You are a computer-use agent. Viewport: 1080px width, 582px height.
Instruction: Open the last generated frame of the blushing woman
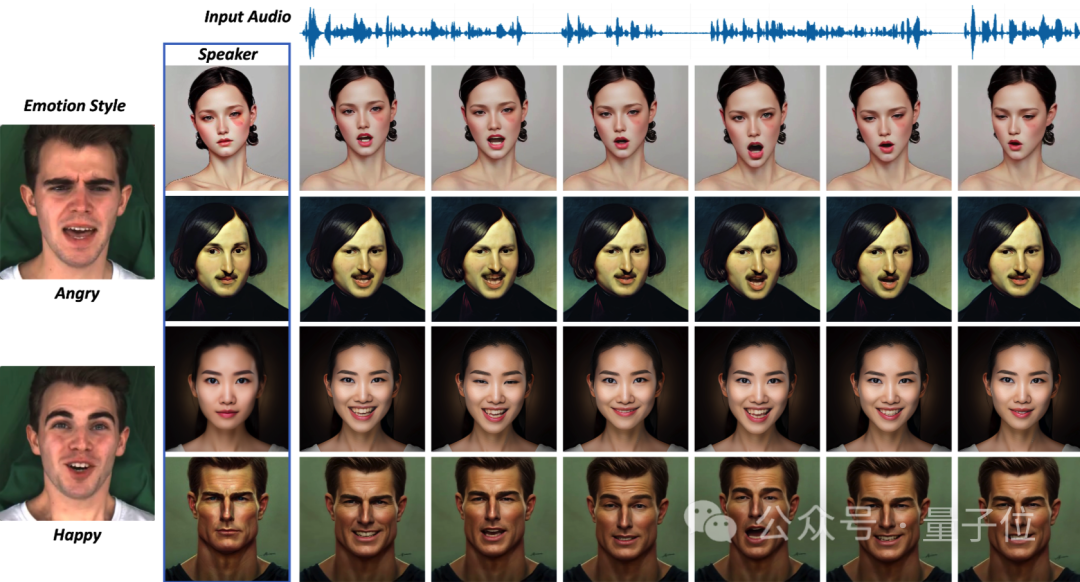[1019, 128]
